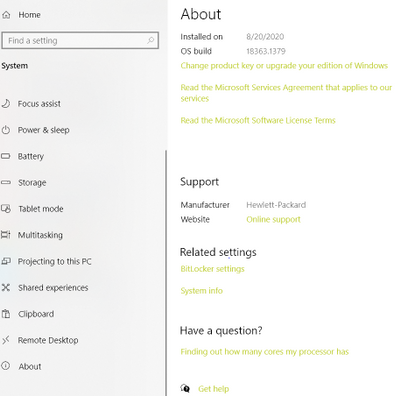This screenshot has height=396, width=400.
Task: Click the Focus assist moon icon
Action: [6, 104]
